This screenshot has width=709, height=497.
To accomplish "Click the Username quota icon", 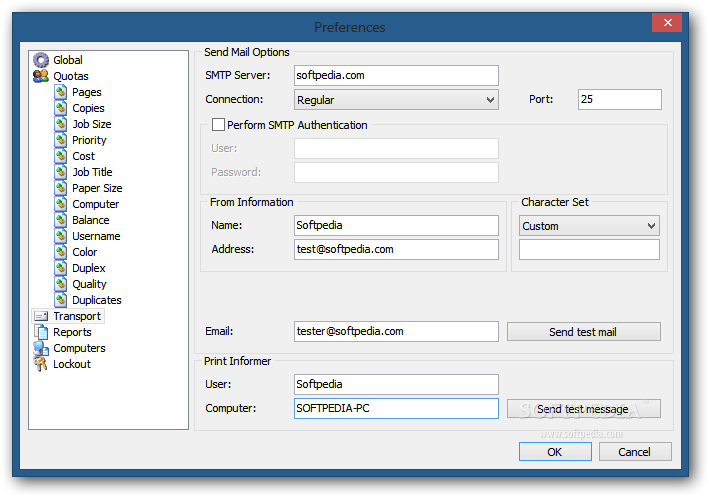I will [61, 236].
